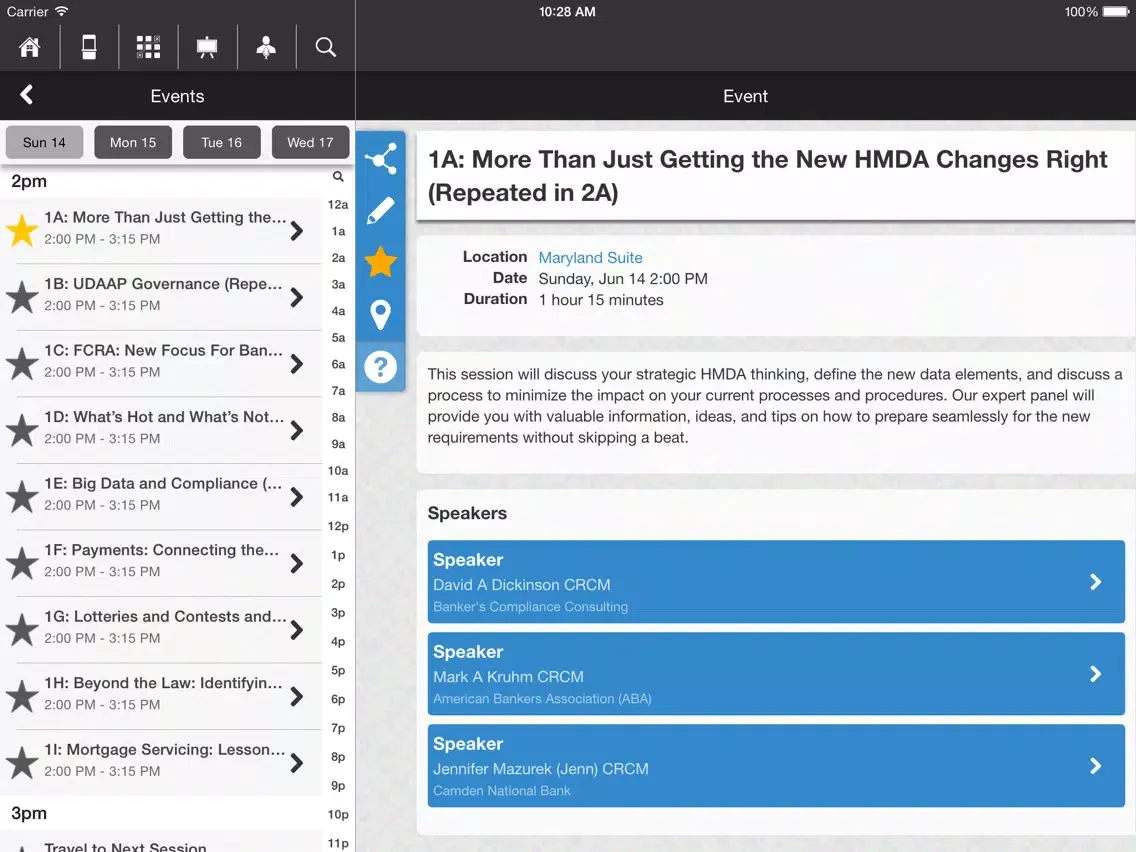Favorite the 1H Beyond the Law star
Viewport: 1136px width, 852px height.
(x=22, y=696)
